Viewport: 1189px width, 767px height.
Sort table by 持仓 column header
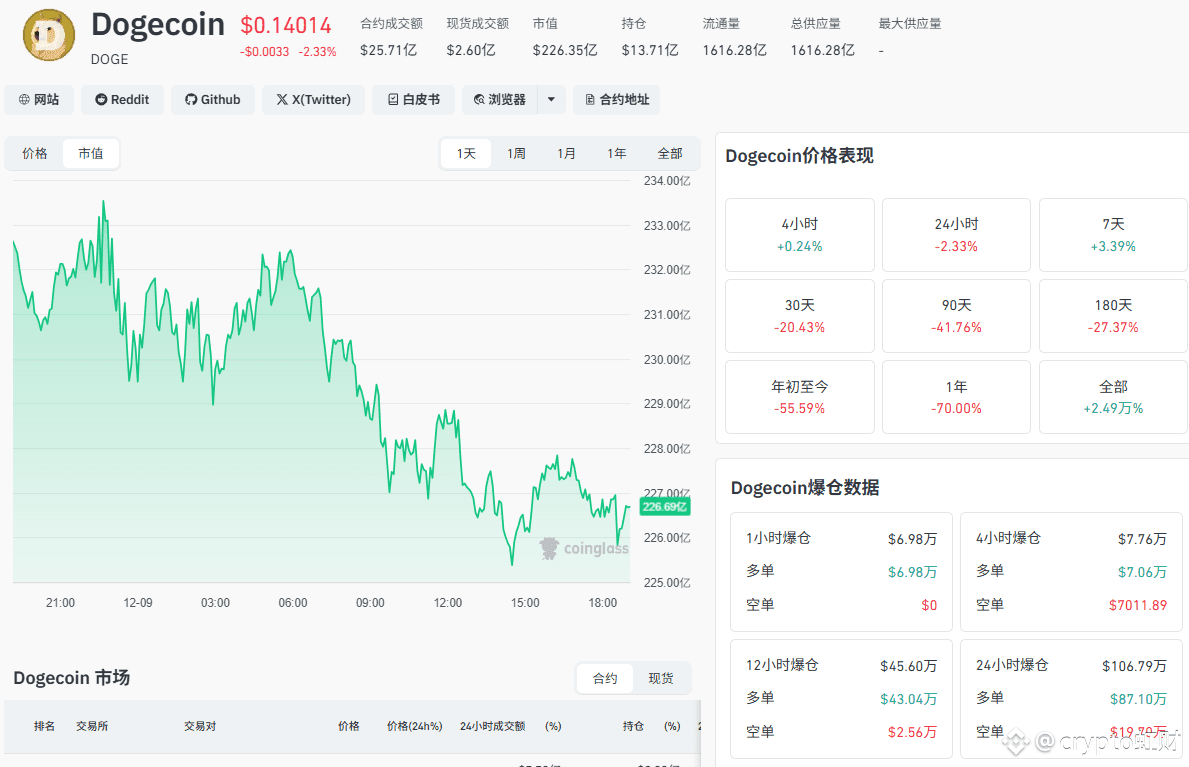click(x=633, y=726)
